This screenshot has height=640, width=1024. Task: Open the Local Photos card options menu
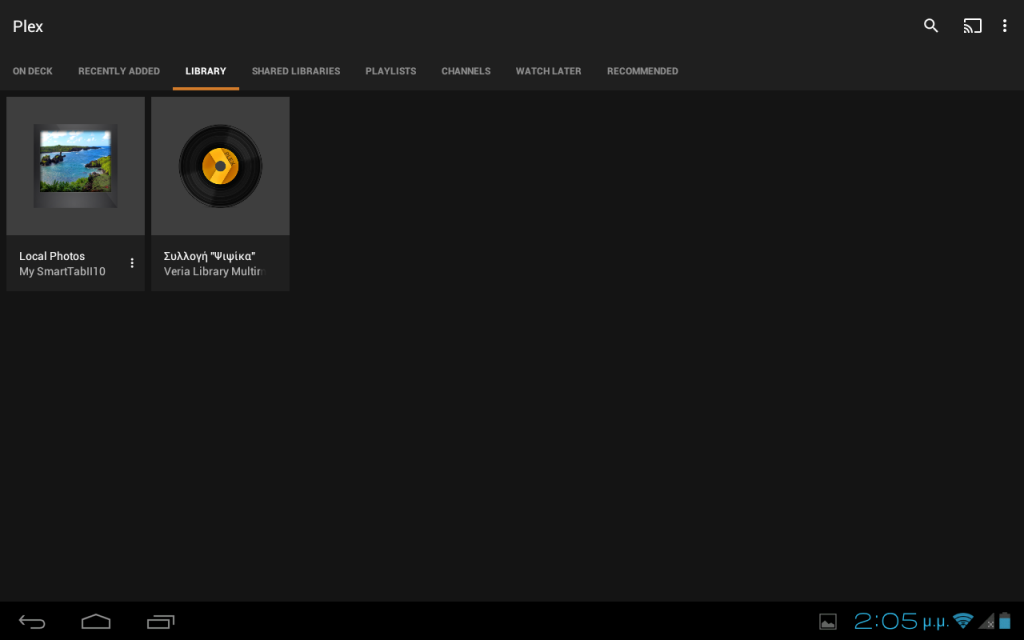coord(132,263)
